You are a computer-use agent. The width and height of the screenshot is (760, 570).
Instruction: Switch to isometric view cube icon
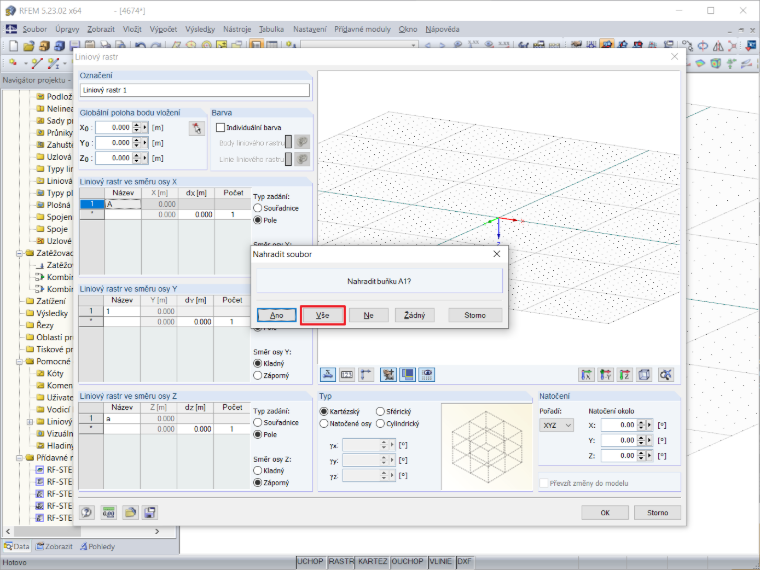tap(644, 374)
